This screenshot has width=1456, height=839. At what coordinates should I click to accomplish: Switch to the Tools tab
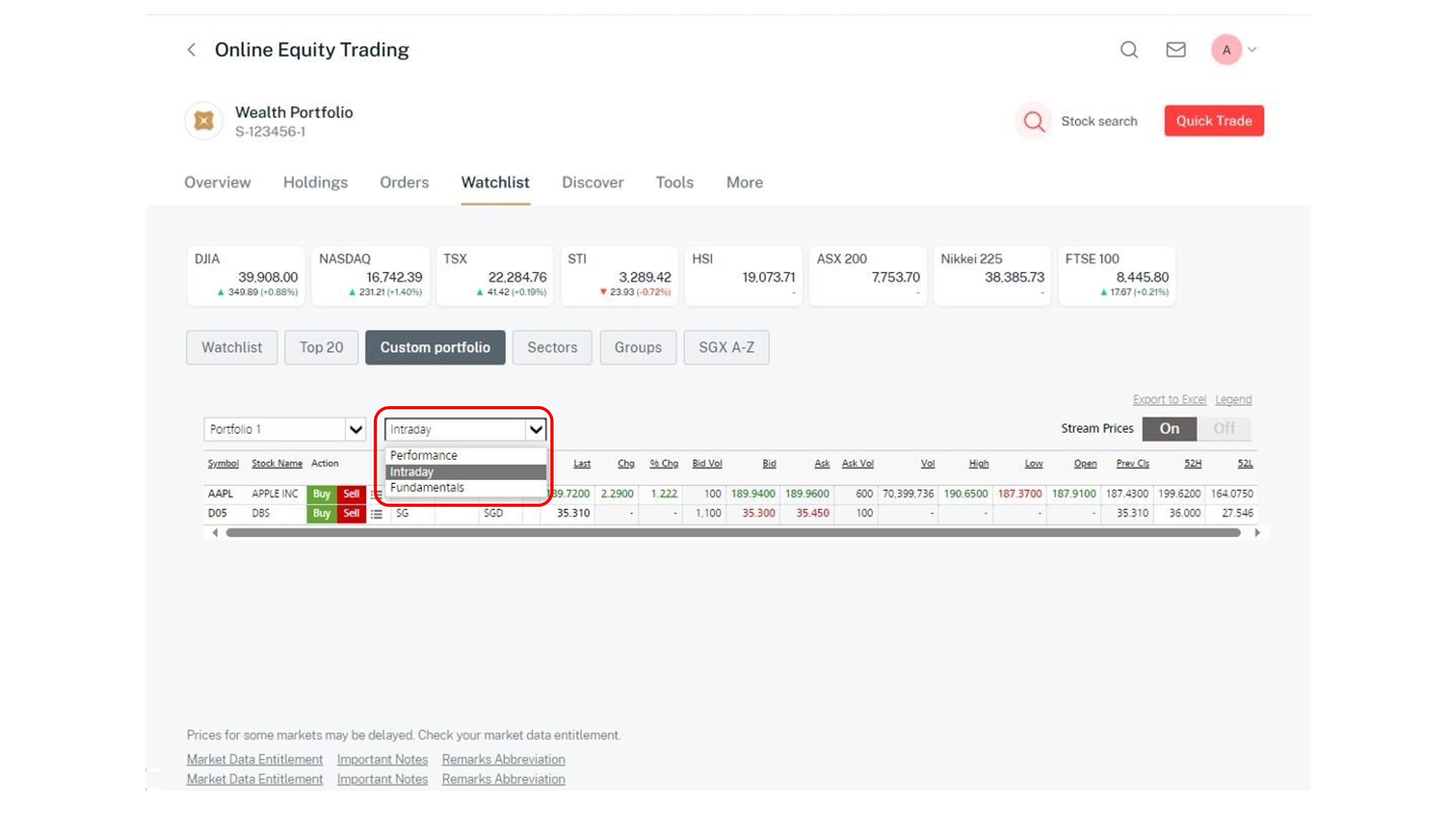(x=674, y=183)
